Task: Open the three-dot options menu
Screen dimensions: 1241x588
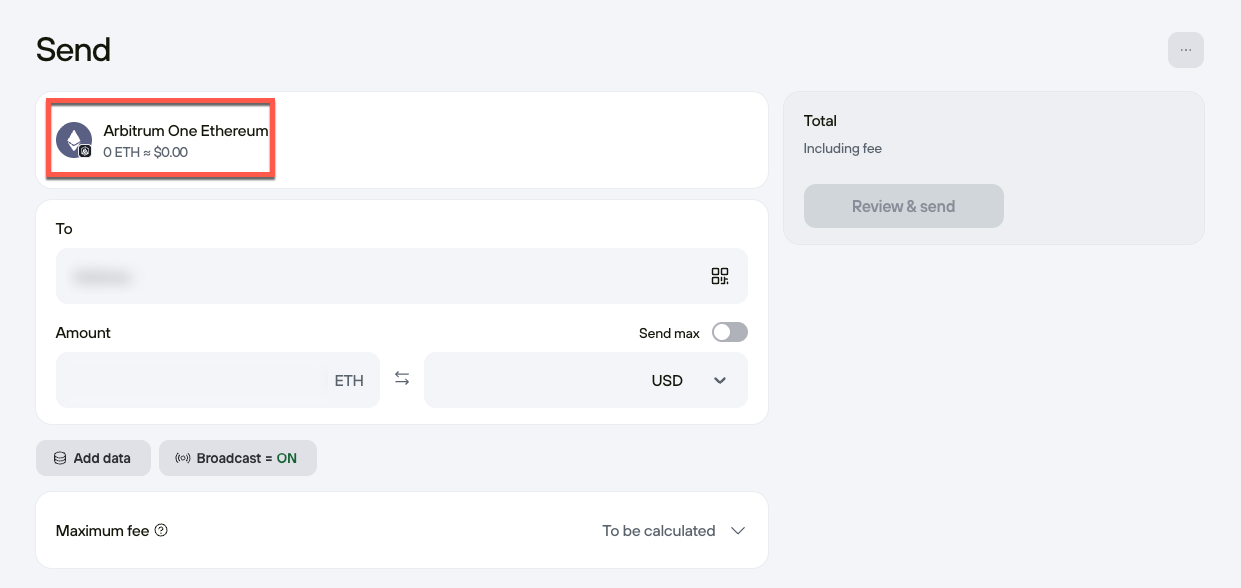Action: (x=1185, y=50)
